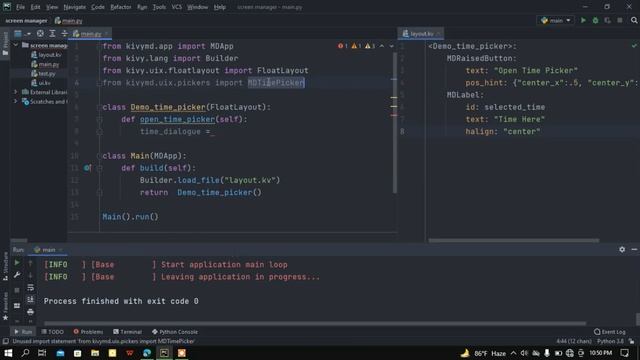The width and height of the screenshot is (640, 360).
Task: Click main.py editor vertical scrollbar
Action: (394, 122)
